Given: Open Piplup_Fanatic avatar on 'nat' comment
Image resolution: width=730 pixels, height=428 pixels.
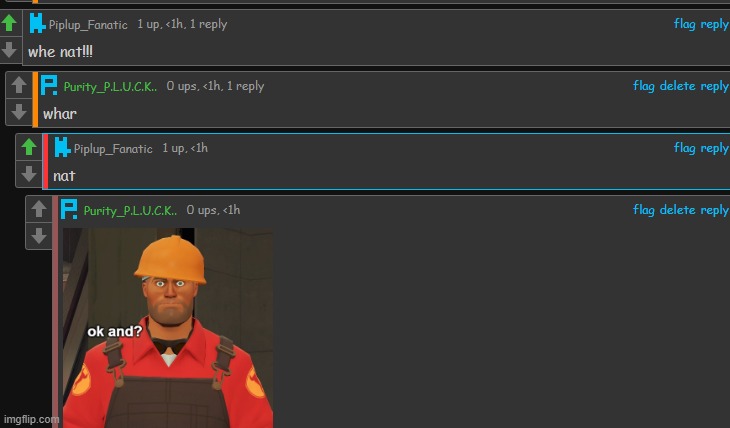Looking at the screenshot, I should 62,147.
